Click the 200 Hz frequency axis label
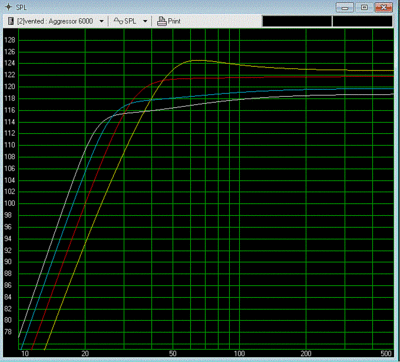The height and width of the screenshot is (362, 400). (306, 354)
